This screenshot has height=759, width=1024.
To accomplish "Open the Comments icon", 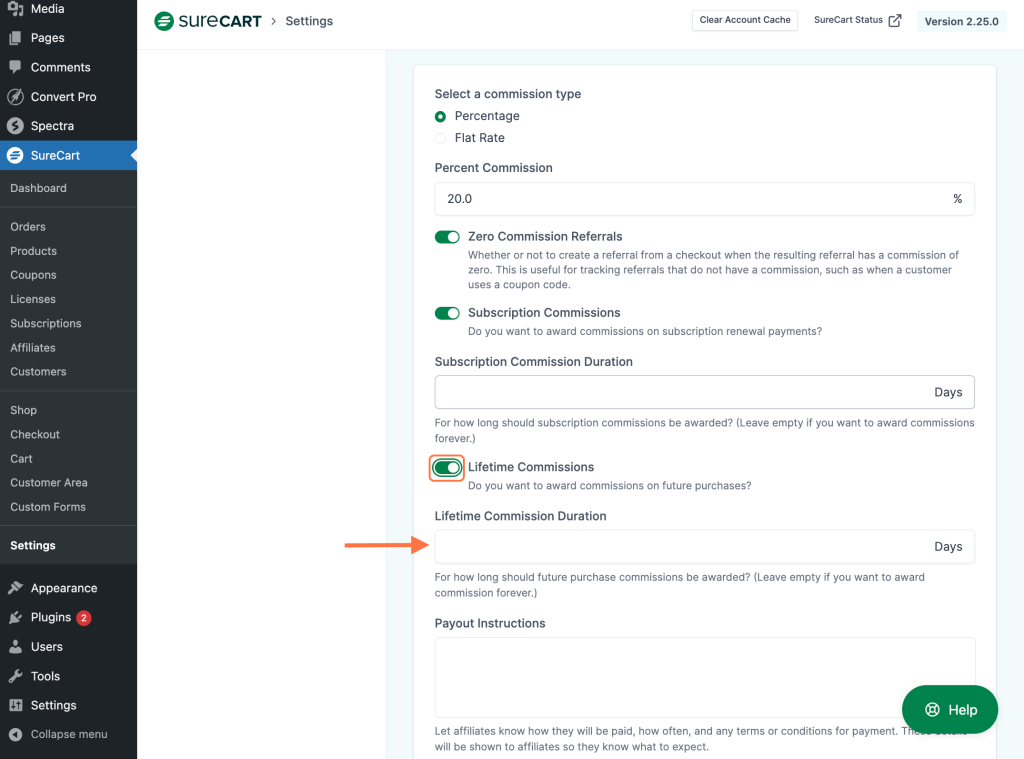I will pyautogui.click(x=14, y=66).
